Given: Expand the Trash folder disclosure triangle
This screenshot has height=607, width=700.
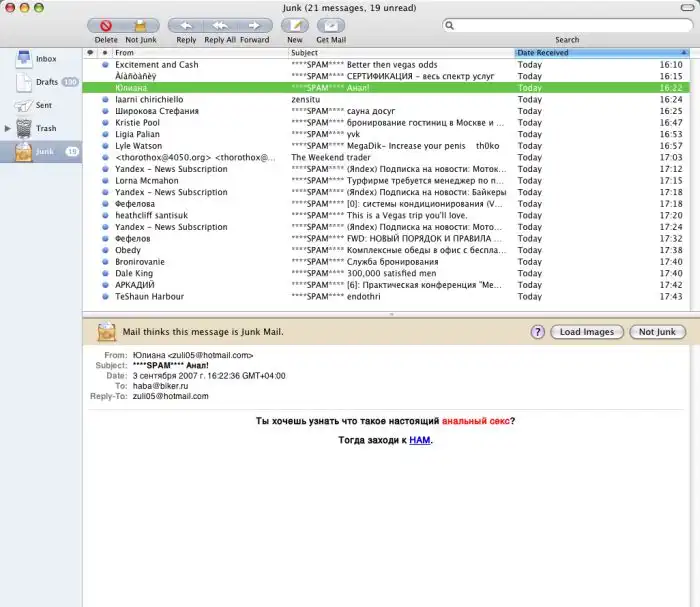Looking at the screenshot, I should pyautogui.click(x=8, y=128).
